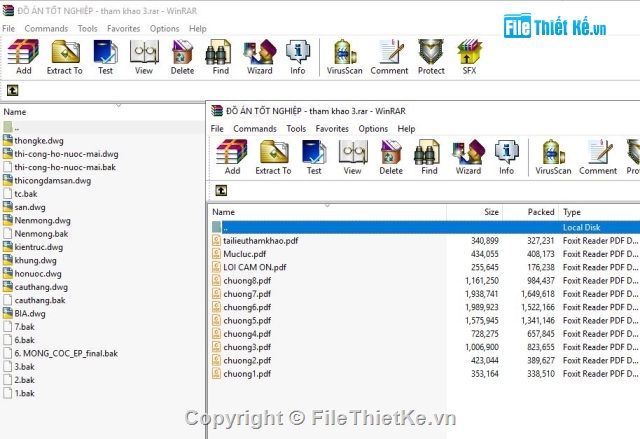The height and width of the screenshot is (439, 640).
Task: Go up one level in back window
Action: point(12,90)
